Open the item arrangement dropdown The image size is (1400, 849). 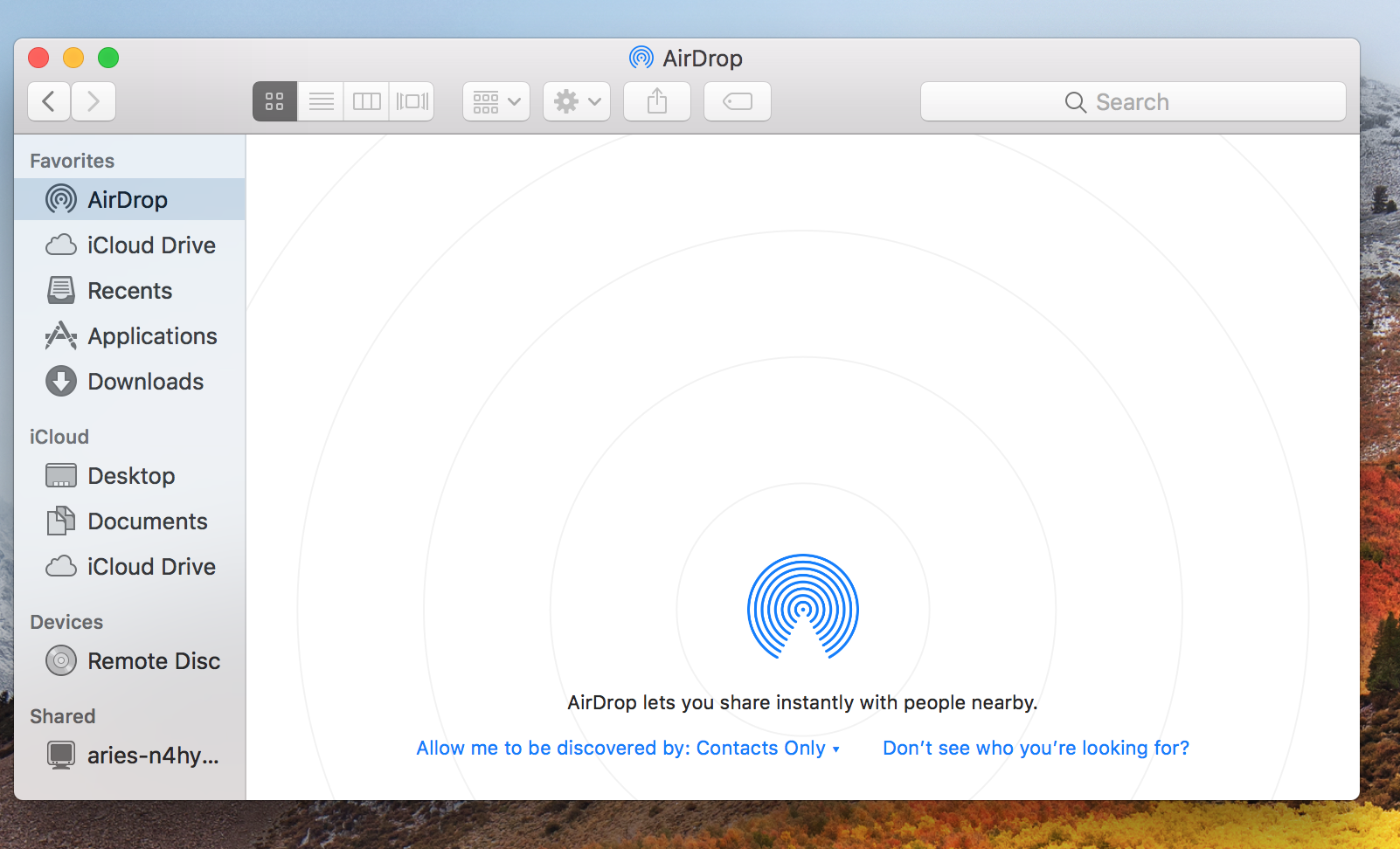[x=496, y=101]
